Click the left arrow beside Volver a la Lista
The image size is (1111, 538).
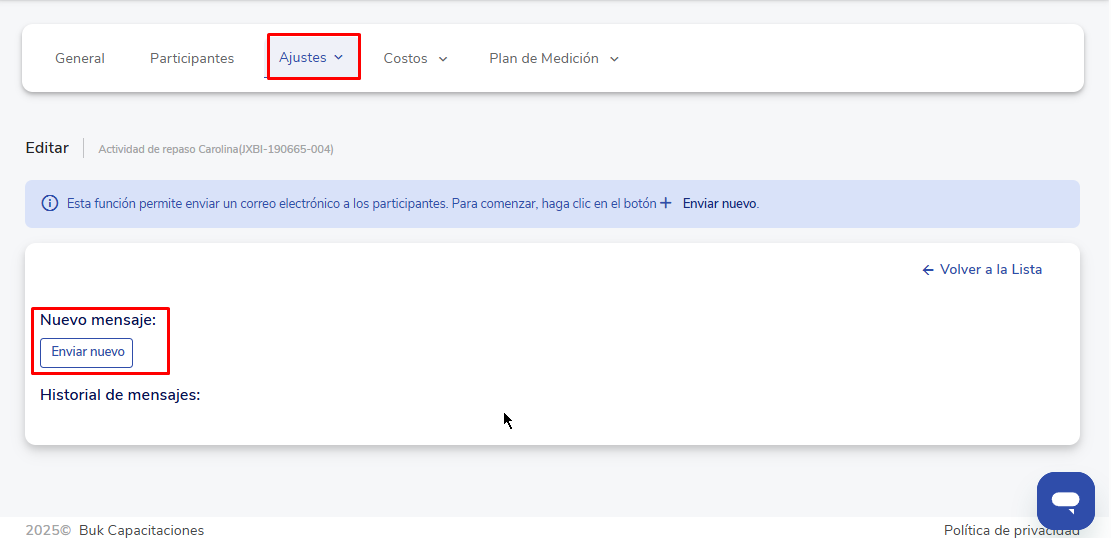point(927,270)
